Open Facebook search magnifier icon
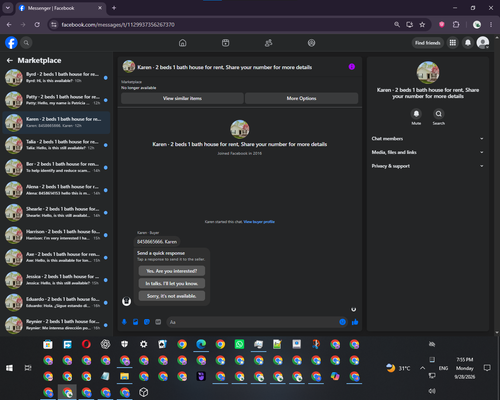This screenshot has height=400, width=500. tap(26, 43)
